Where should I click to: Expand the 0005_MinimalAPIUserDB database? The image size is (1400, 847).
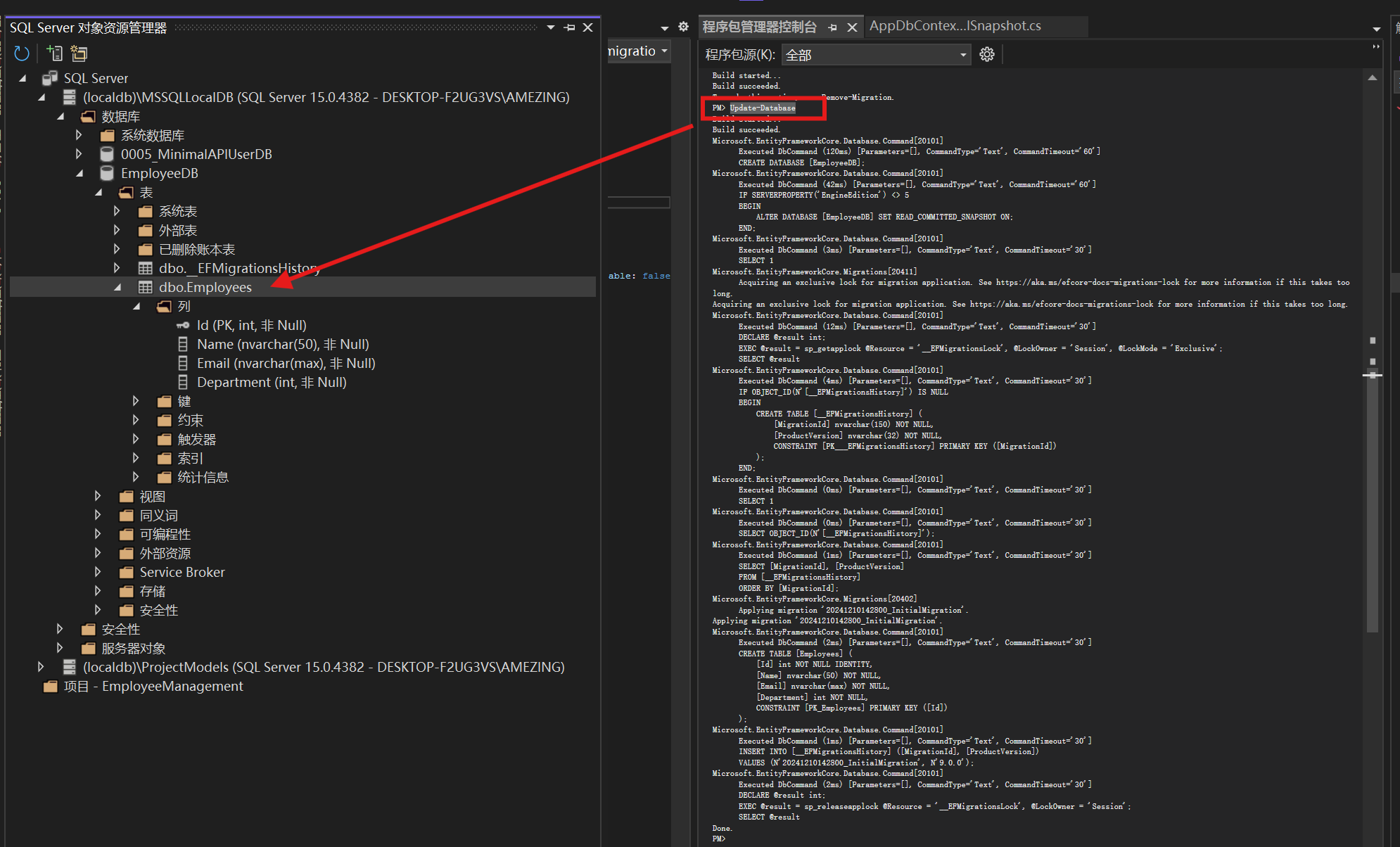click(79, 154)
